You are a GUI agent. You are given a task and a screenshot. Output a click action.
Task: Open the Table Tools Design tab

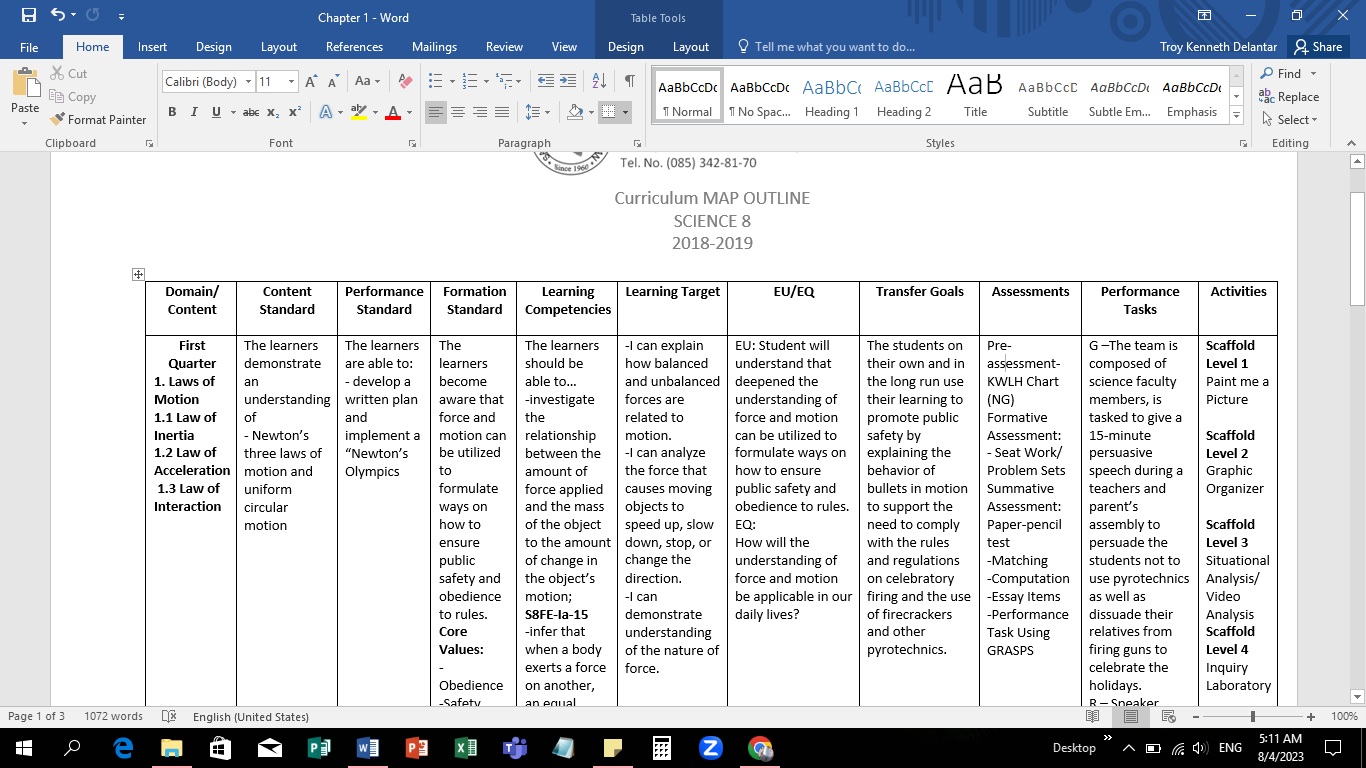pos(625,47)
